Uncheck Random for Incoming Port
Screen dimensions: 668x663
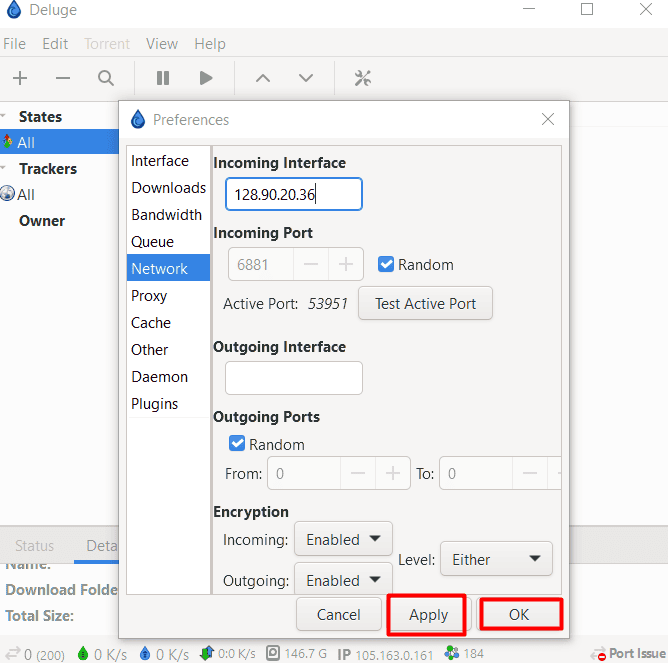pos(386,265)
